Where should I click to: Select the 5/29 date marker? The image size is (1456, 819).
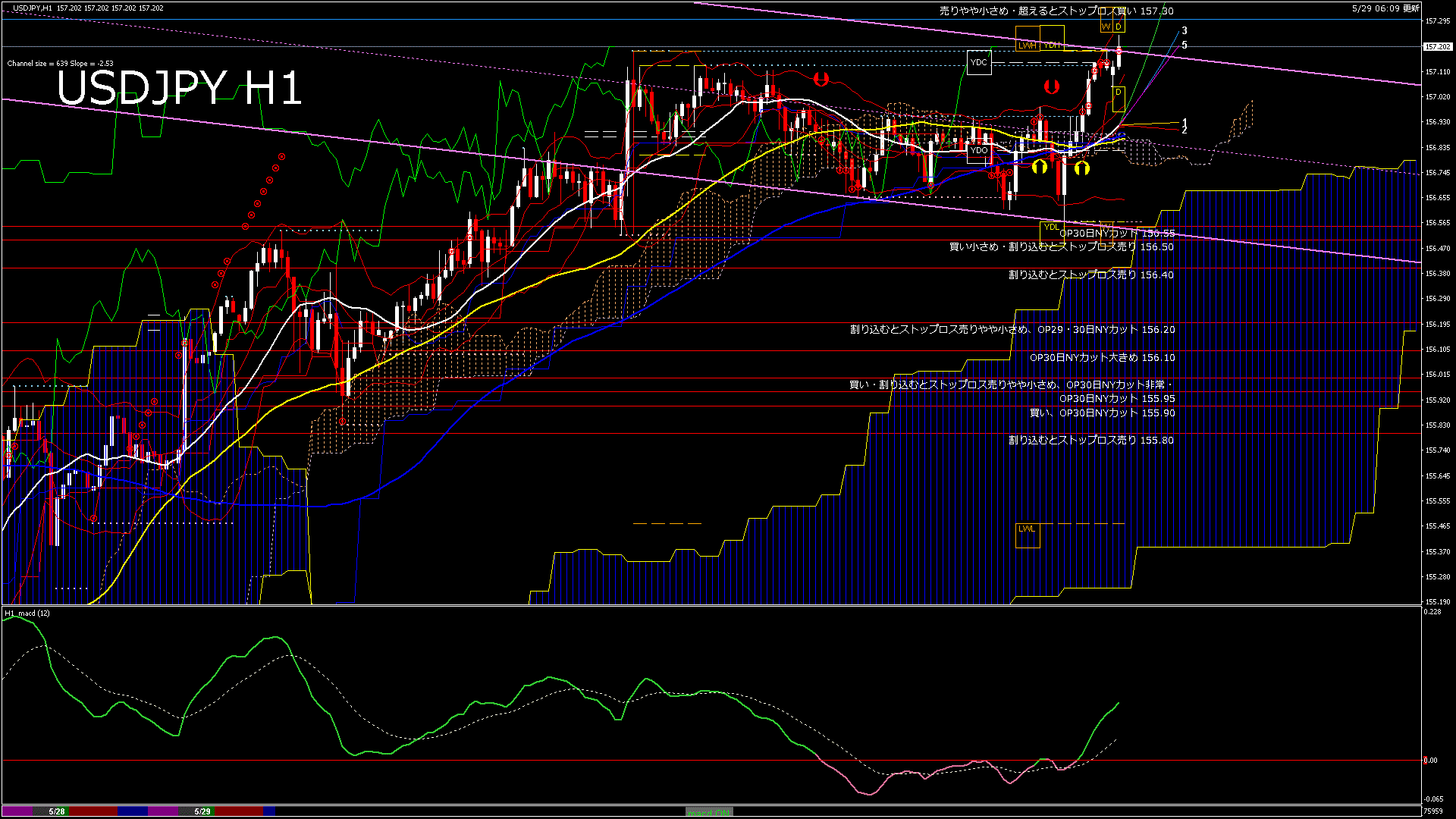(202, 811)
